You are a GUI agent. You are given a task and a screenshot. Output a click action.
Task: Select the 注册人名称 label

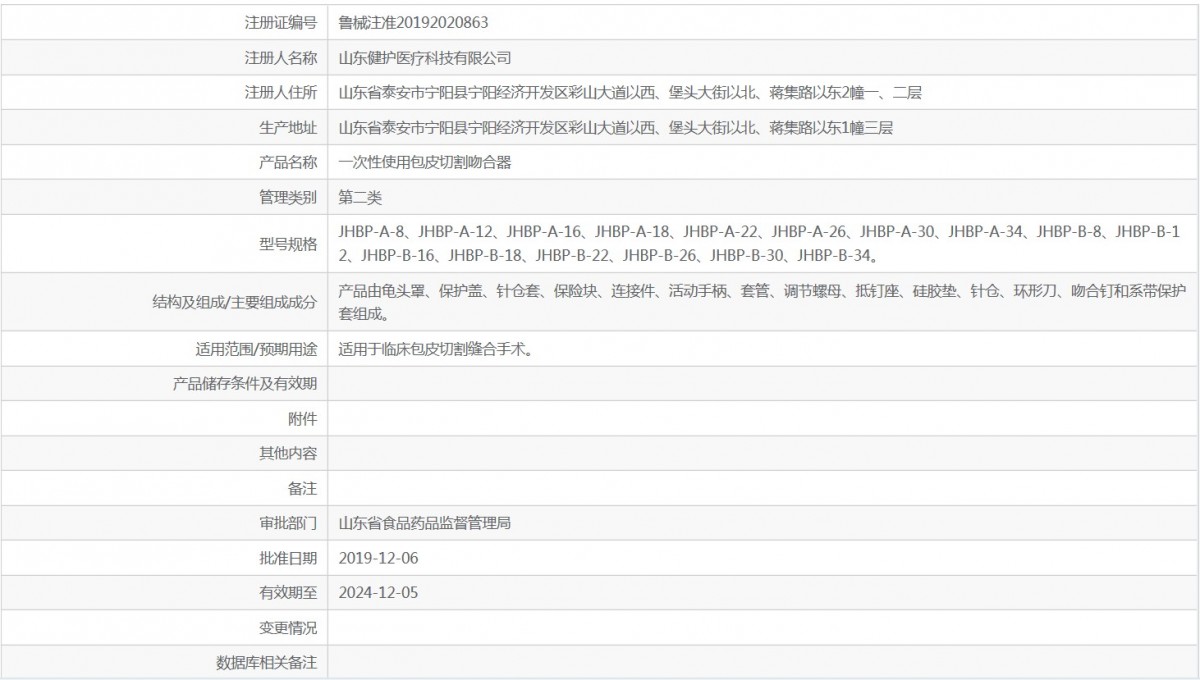(281, 58)
